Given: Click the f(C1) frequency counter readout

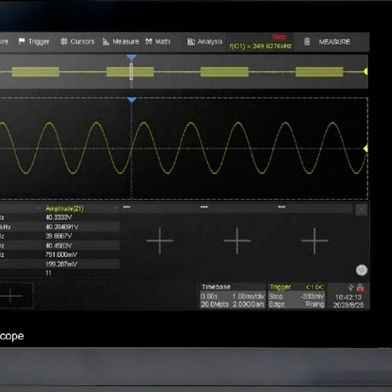Looking at the screenshot, I should [261, 46].
